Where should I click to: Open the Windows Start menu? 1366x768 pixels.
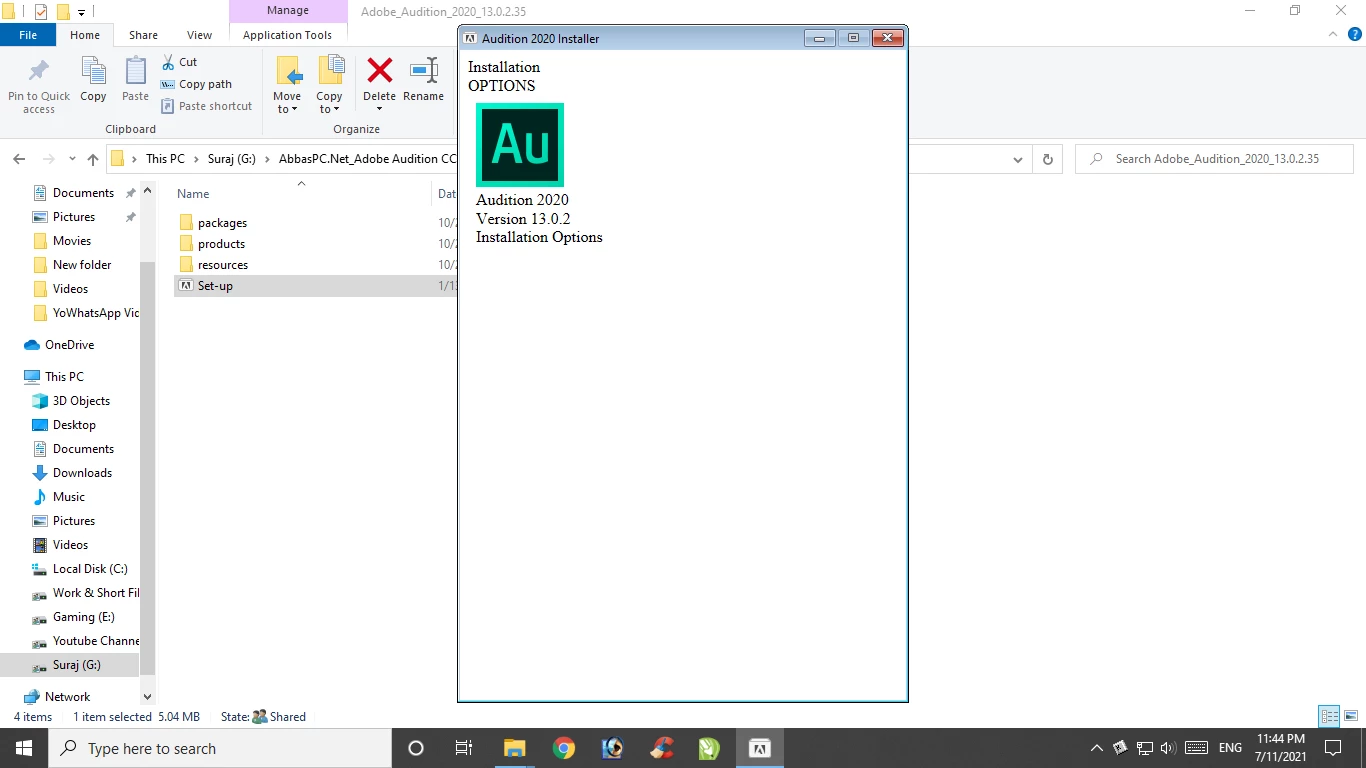click(24, 748)
